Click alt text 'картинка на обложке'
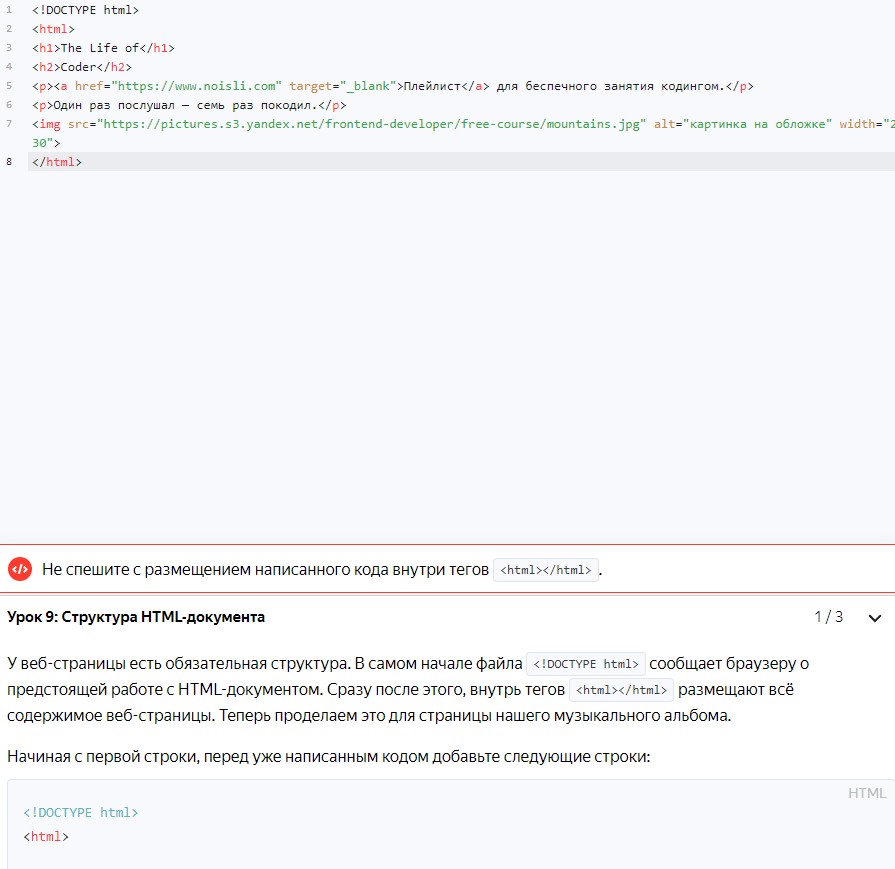 click(x=757, y=124)
